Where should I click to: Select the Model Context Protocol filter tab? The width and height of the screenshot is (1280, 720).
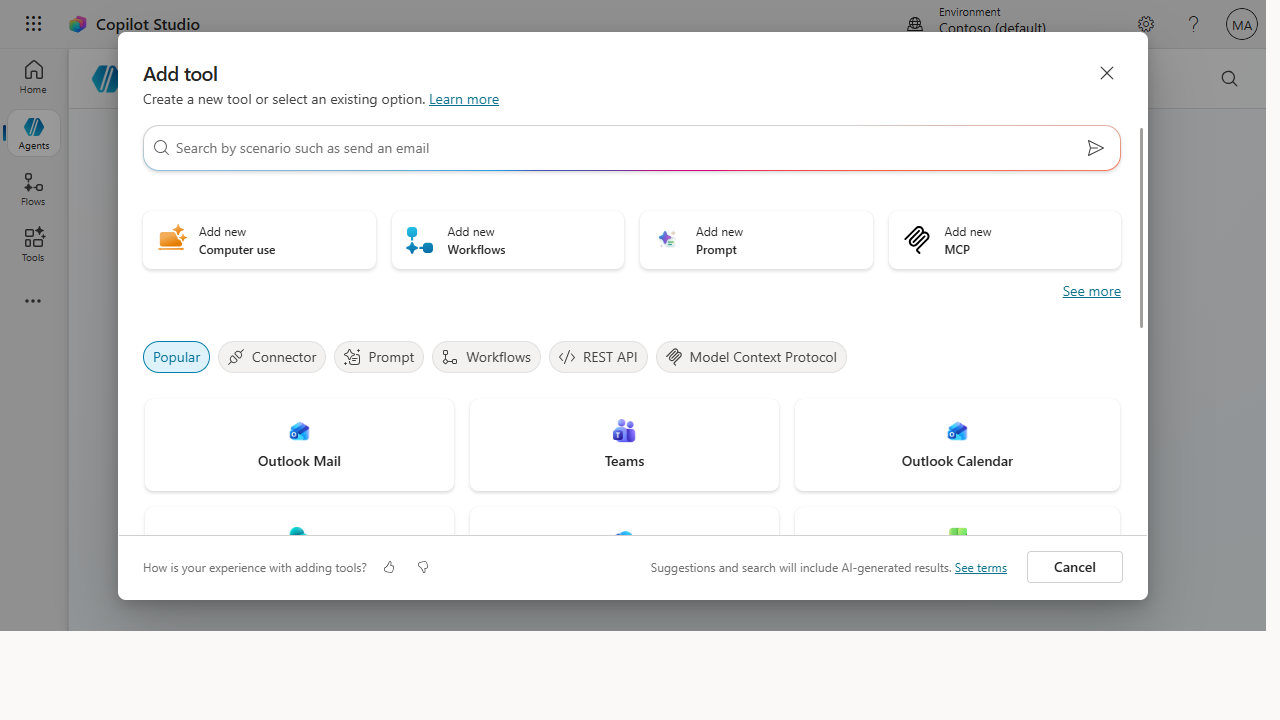coord(751,357)
